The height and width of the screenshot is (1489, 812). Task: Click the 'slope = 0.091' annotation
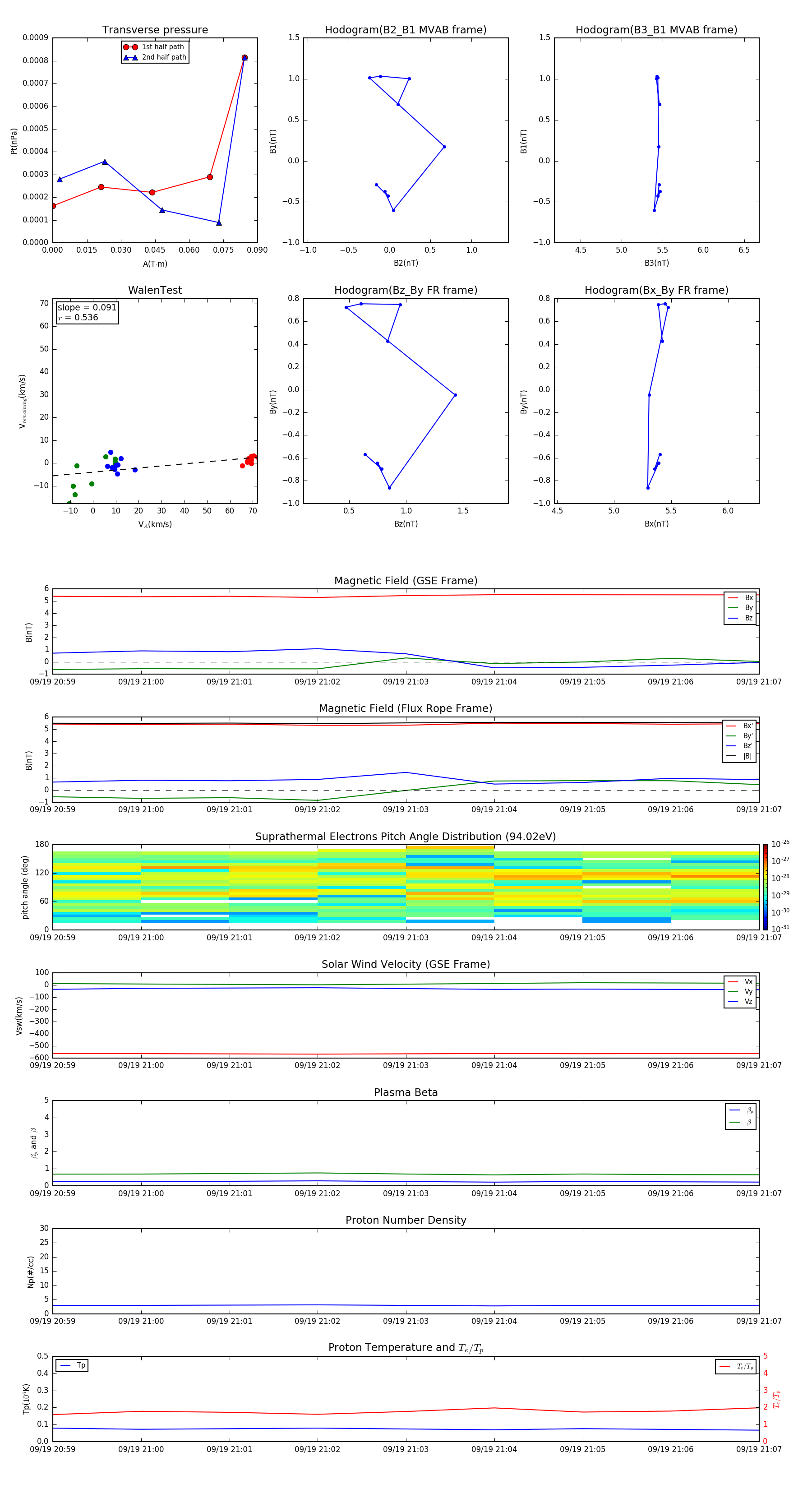pyautogui.click(x=87, y=308)
